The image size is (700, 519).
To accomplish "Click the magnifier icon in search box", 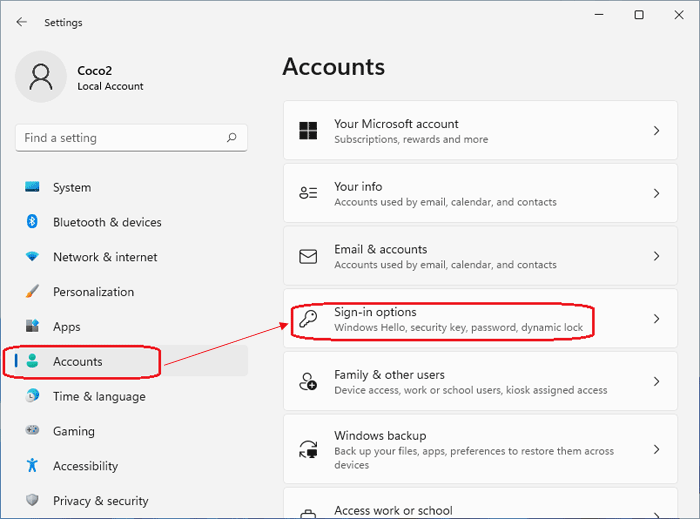I will [x=231, y=137].
